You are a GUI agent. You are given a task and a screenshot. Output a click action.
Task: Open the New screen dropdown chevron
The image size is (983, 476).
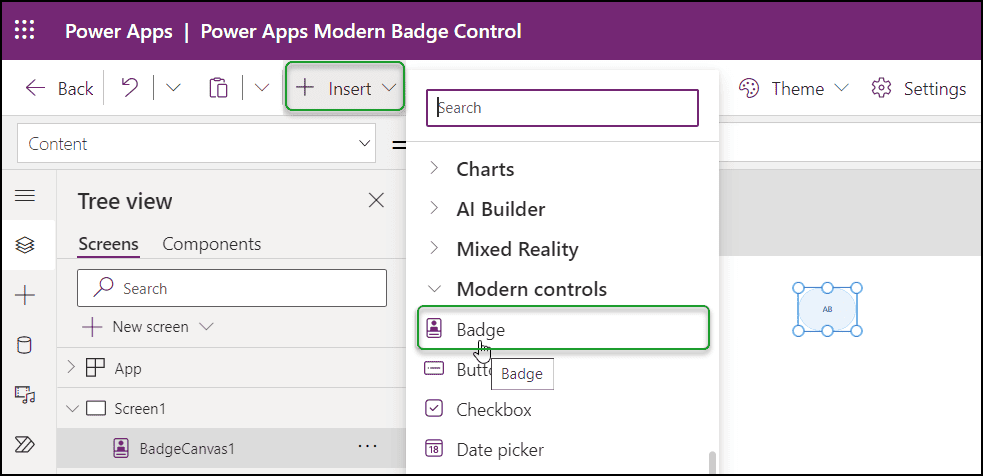click(x=206, y=327)
